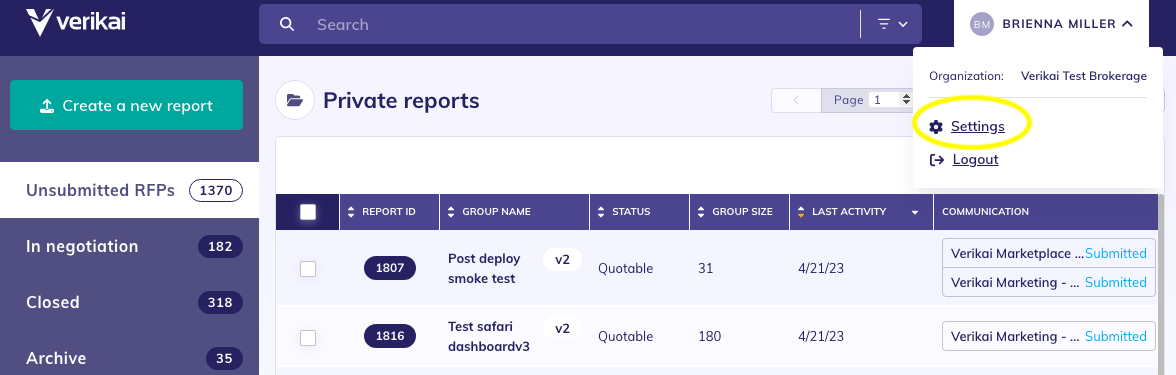Collapse the Brienna Miller account menu
The width and height of the screenshot is (1176, 375).
(x=1127, y=24)
